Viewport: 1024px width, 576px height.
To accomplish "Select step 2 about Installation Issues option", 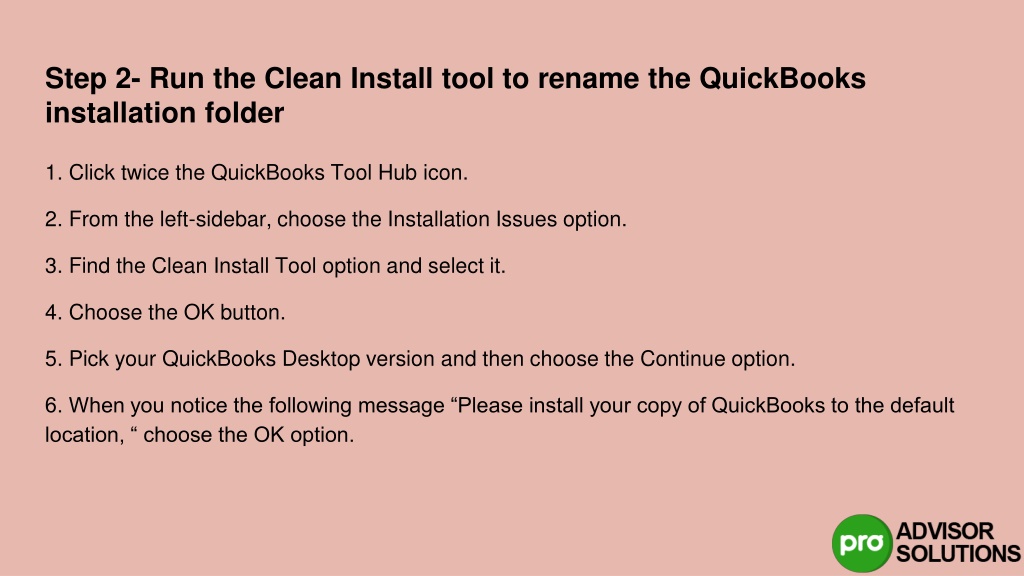I will click(x=336, y=219).
